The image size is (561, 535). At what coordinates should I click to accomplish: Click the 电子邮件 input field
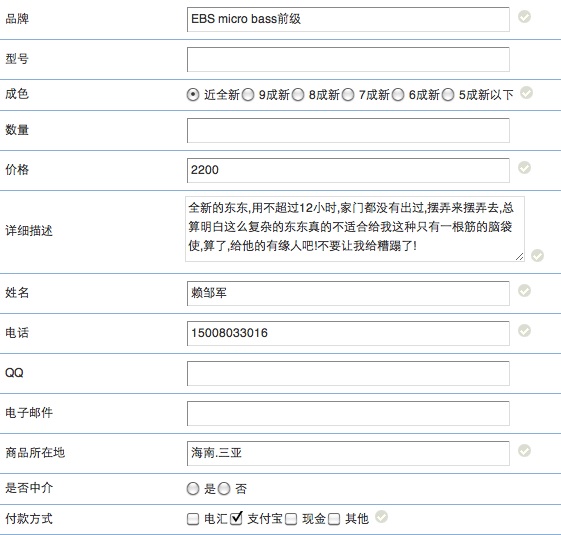pyautogui.click(x=348, y=413)
